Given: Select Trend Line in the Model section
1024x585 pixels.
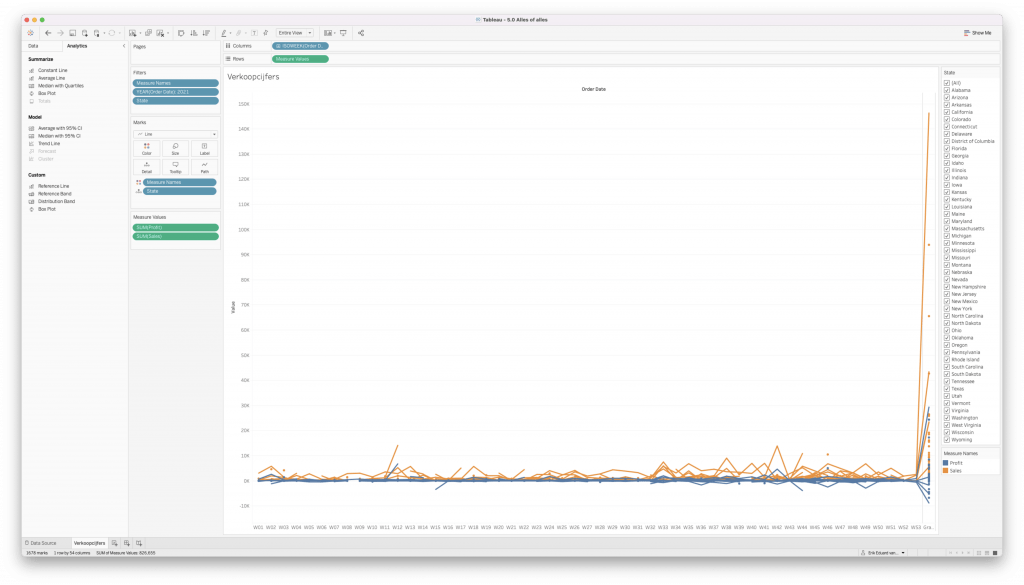Looking at the screenshot, I should click(x=50, y=143).
